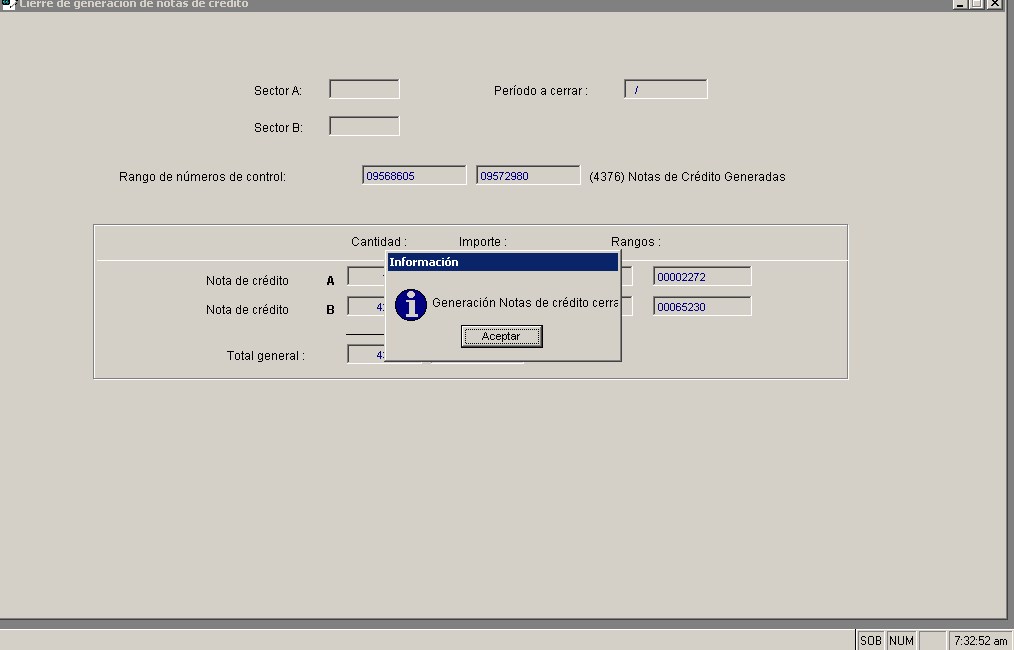This screenshot has width=1014, height=650.
Task: Minimize the Cierre de generación window
Action: click(961, 4)
